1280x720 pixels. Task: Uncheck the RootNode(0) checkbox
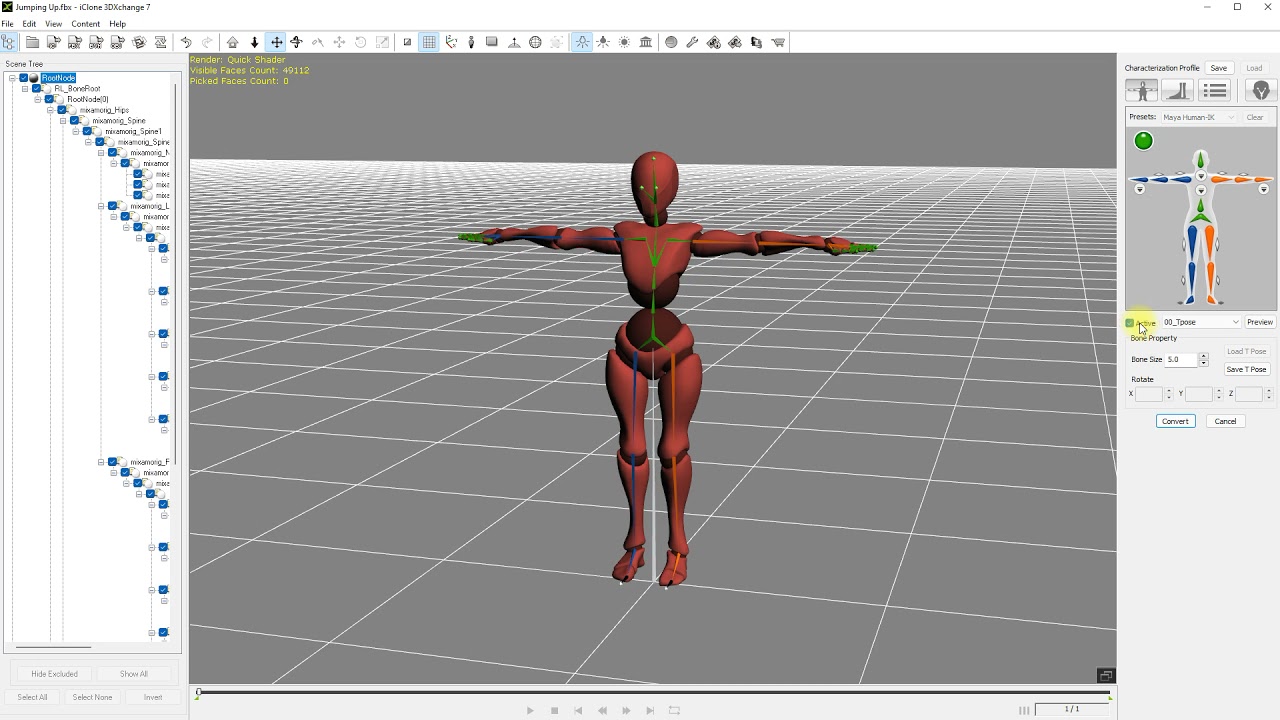(x=50, y=99)
